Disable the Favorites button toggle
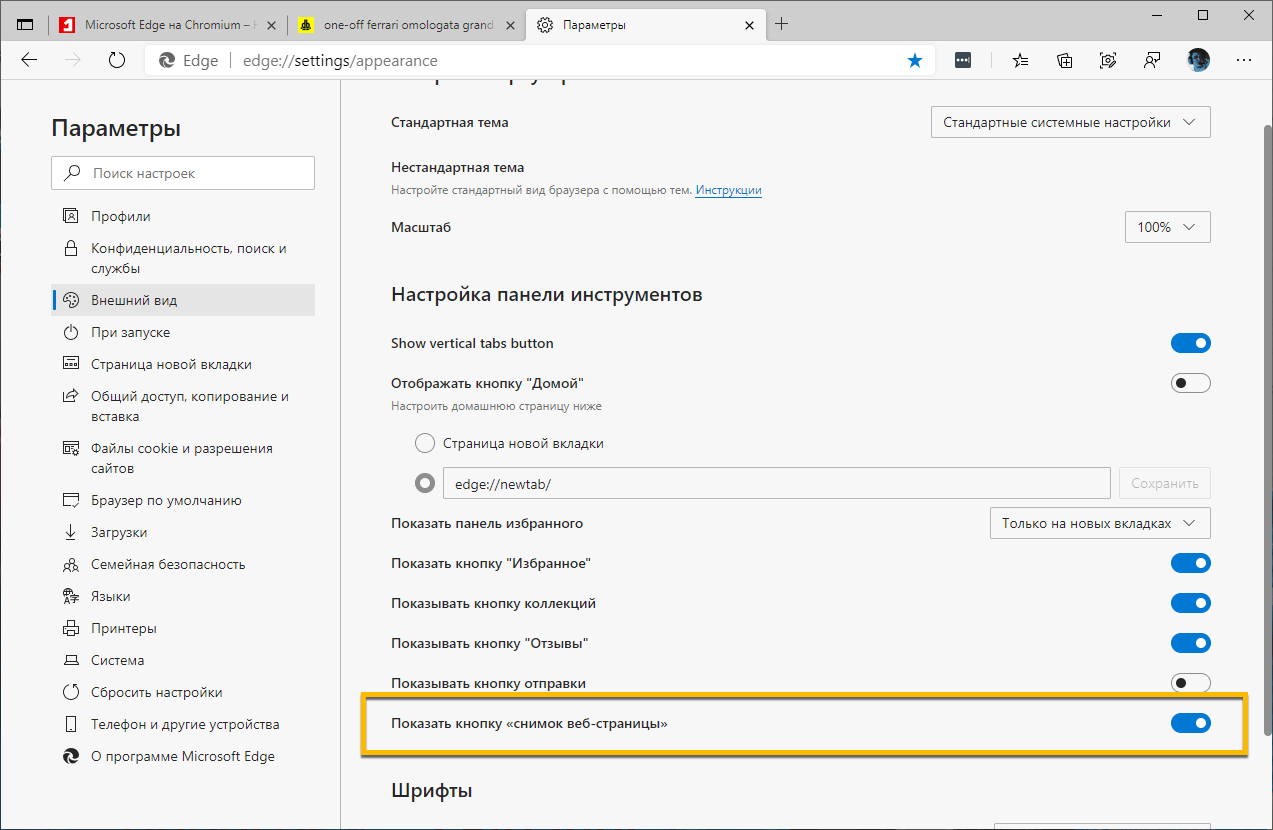 click(1190, 562)
